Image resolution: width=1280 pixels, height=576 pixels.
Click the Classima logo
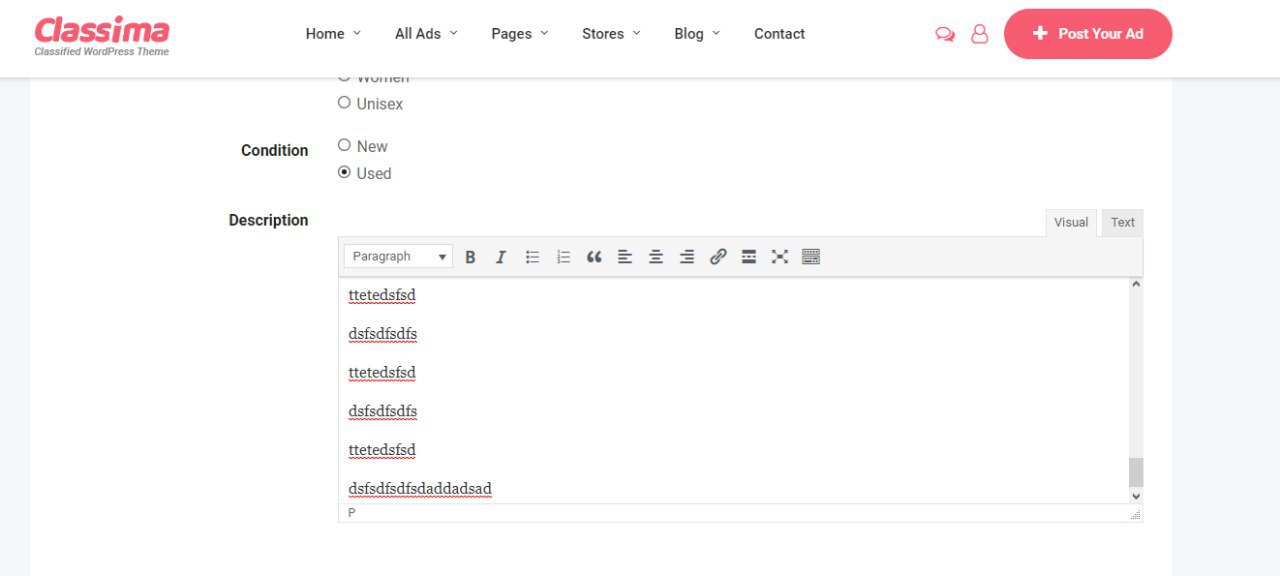(102, 35)
